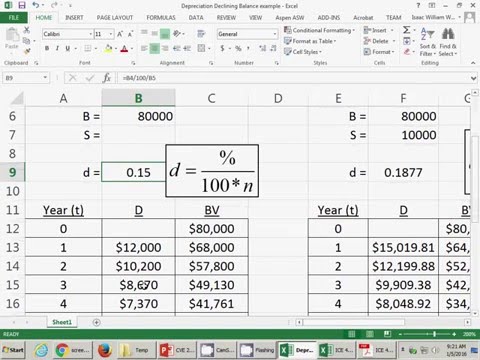Click Delete cells button

pyautogui.click(x=379, y=41)
